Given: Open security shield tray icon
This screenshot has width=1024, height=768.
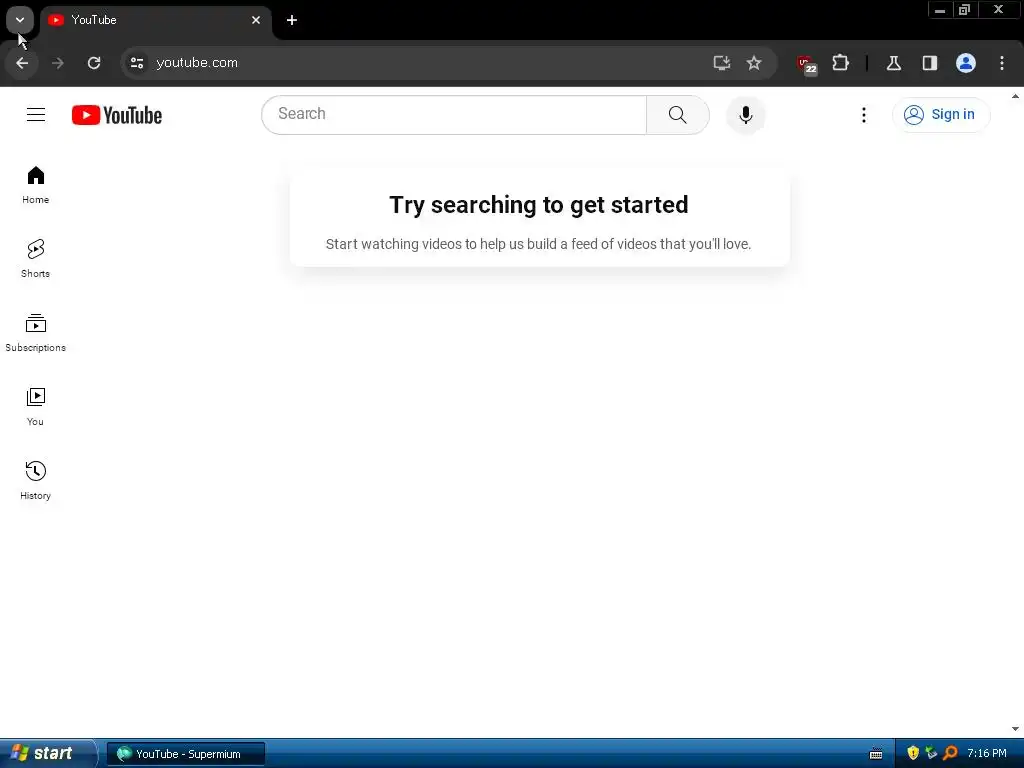Looking at the screenshot, I should (x=913, y=754).
